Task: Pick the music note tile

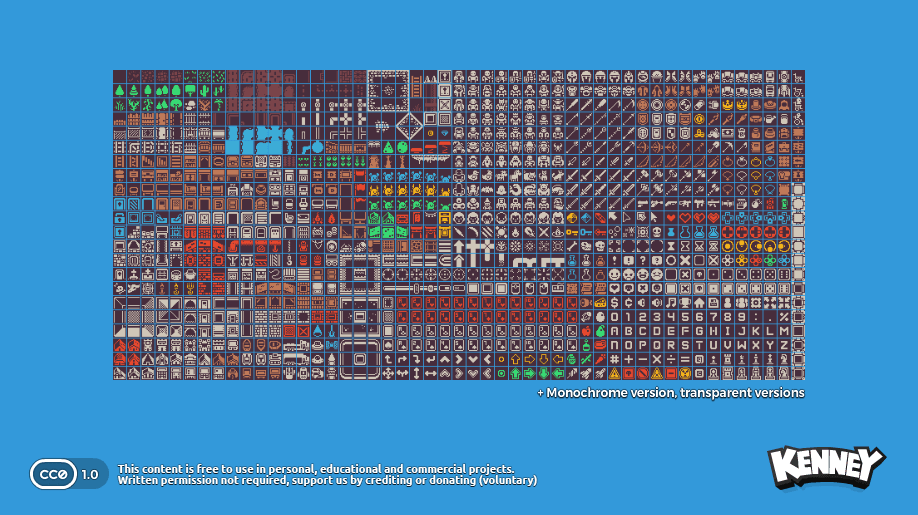Action: [671, 303]
